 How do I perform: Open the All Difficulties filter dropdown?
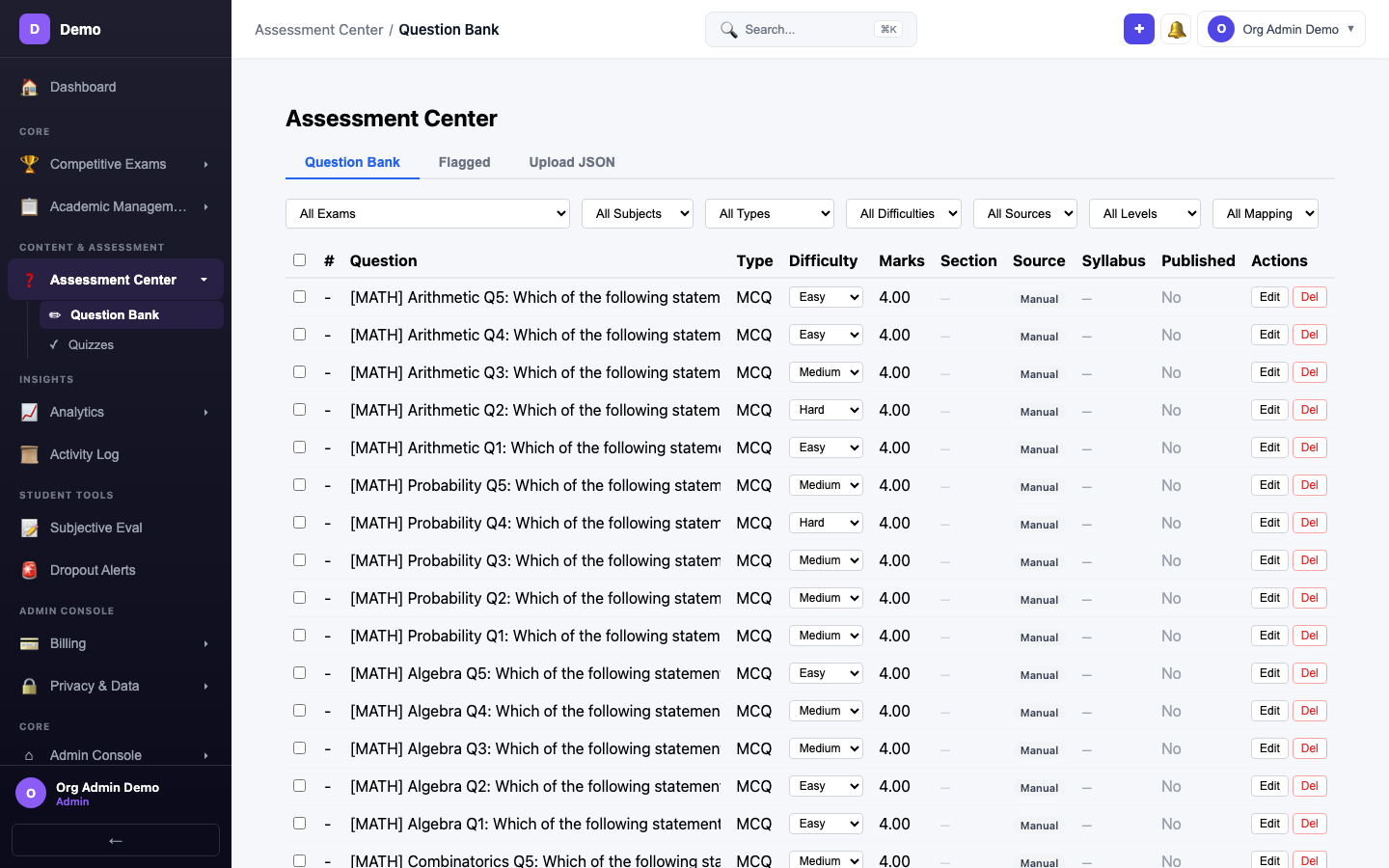coord(904,213)
